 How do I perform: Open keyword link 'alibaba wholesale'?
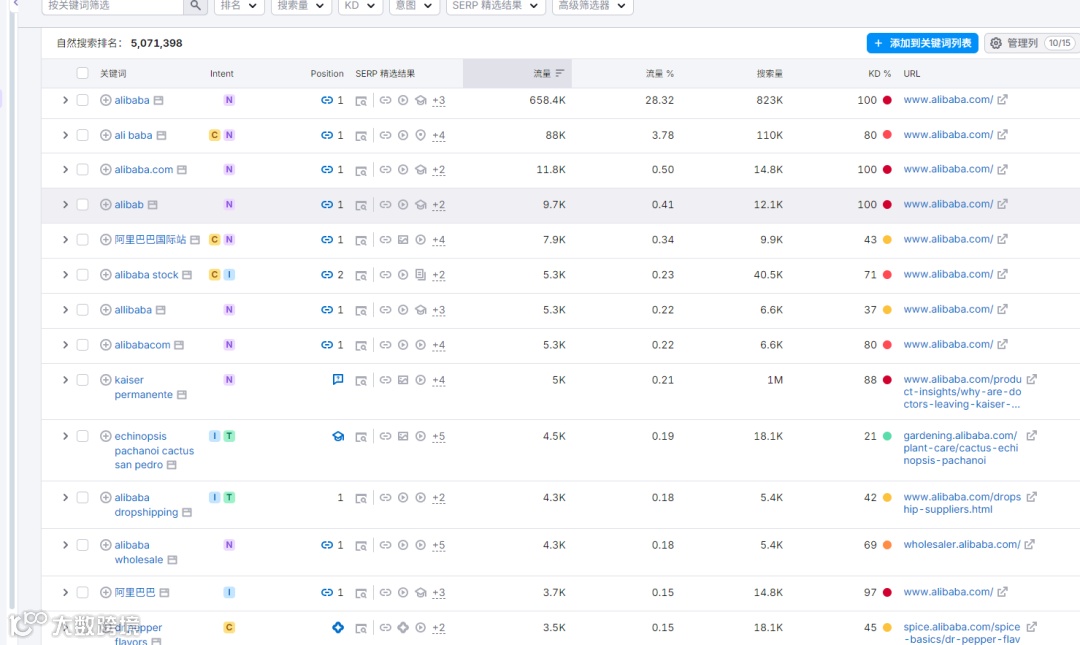pos(138,552)
